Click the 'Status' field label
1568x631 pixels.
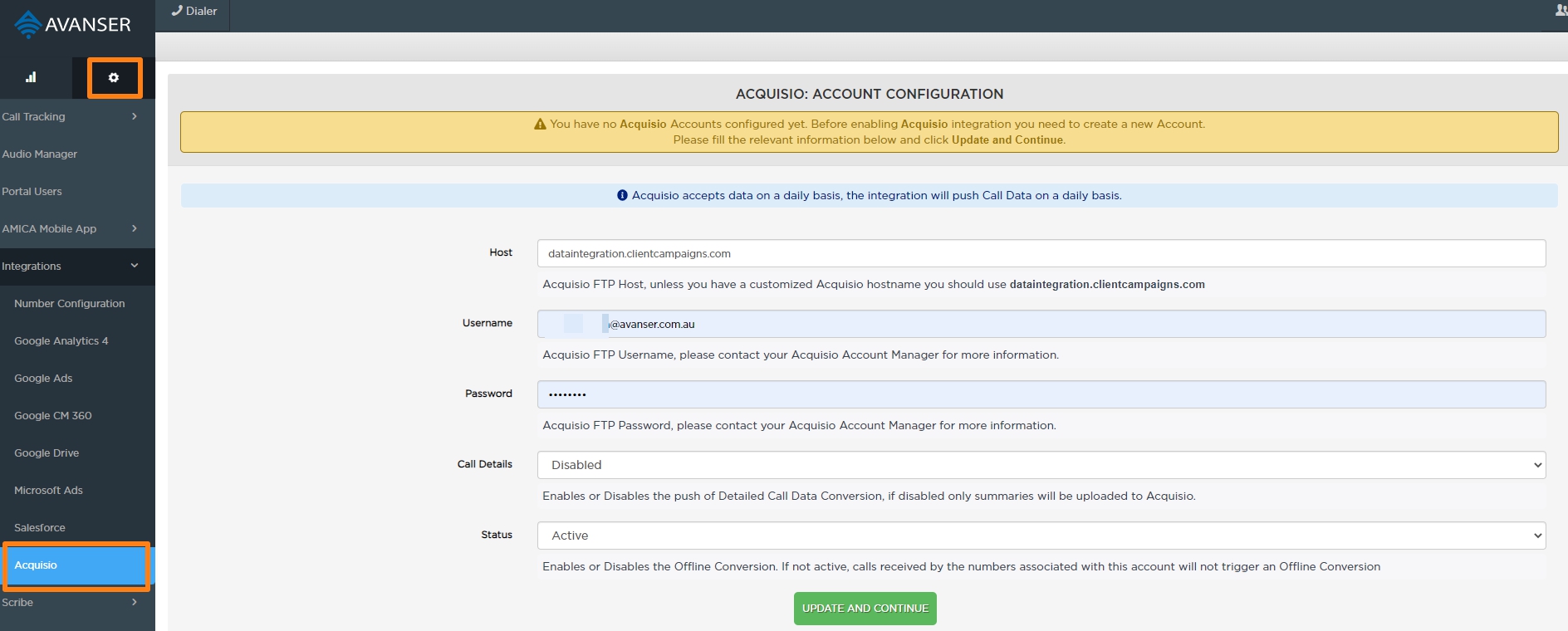pos(497,535)
